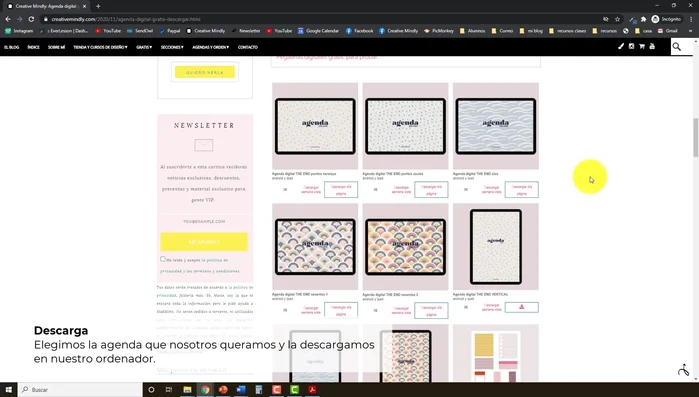This screenshot has height=397, width=699.
Task: Open the pencil/blog icon in site header
Action: [x=621, y=46]
